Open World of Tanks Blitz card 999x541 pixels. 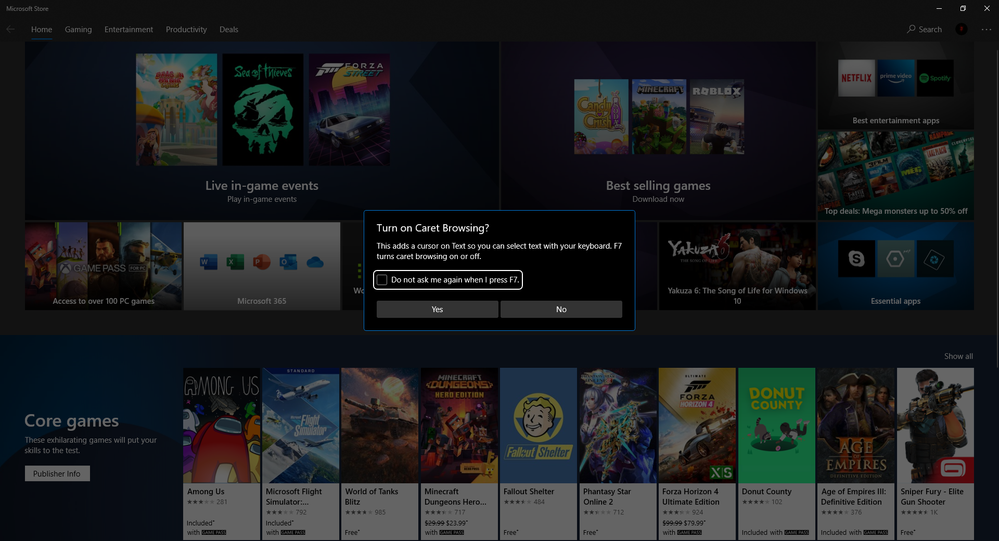[380, 454]
